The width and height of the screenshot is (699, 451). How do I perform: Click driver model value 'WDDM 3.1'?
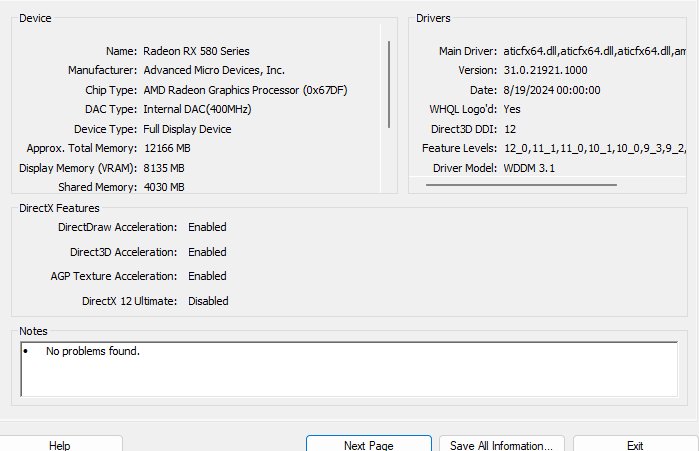click(529, 168)
